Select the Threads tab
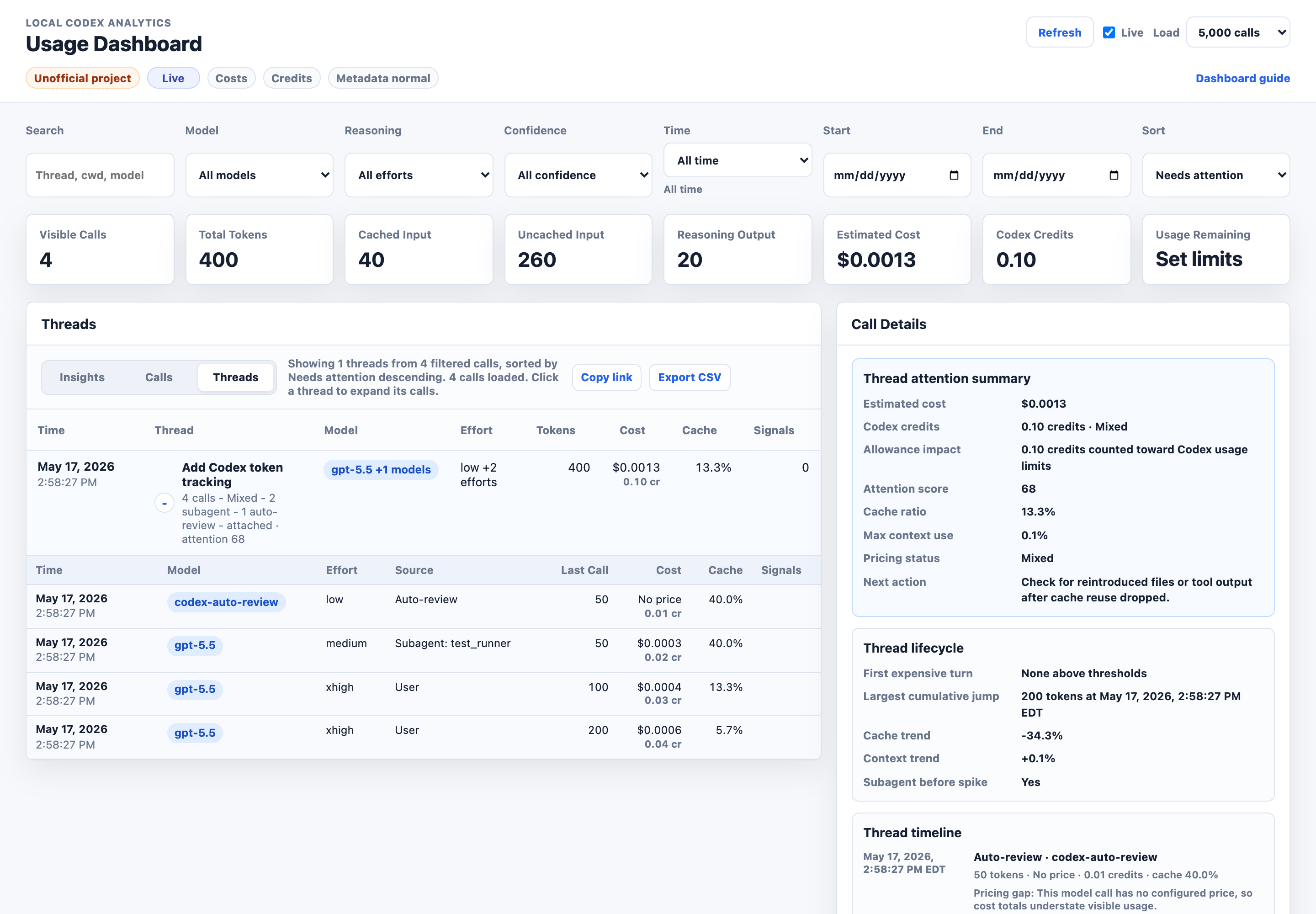 click(235, 377)
